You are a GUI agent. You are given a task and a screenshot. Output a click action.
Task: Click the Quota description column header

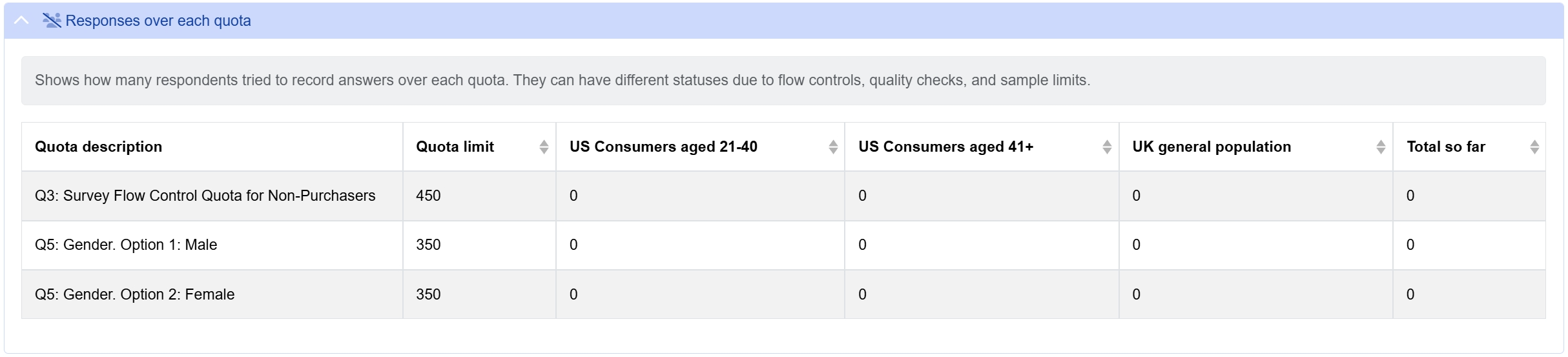pyautogui.click(x=98, y=147)
